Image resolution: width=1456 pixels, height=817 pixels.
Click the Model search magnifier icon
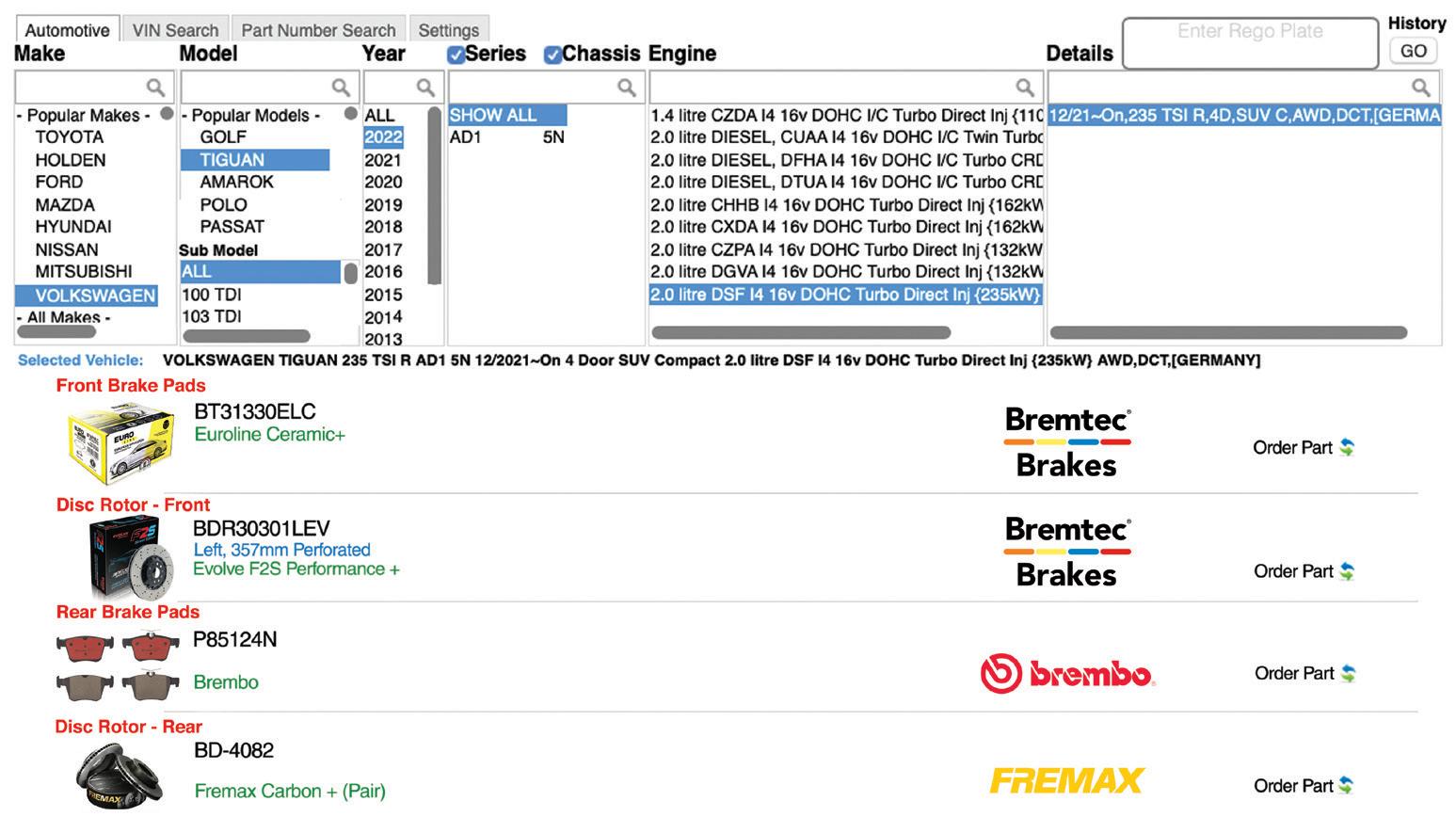point(341,88)
